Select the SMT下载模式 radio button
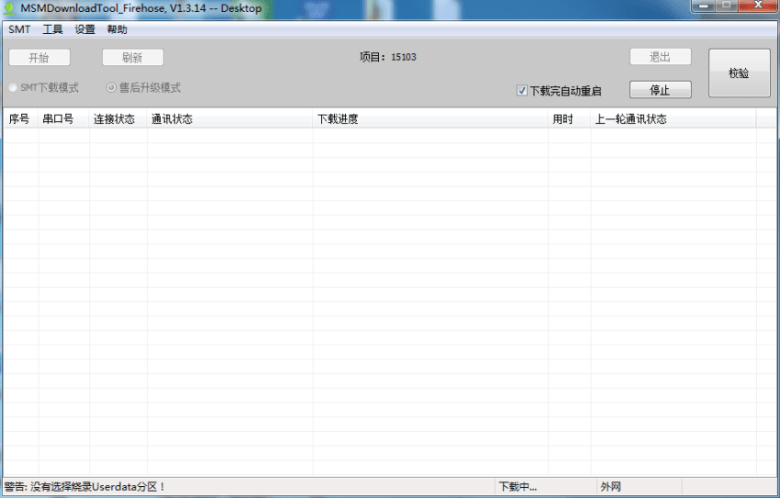Screen dimensions: 780x498 13,88
